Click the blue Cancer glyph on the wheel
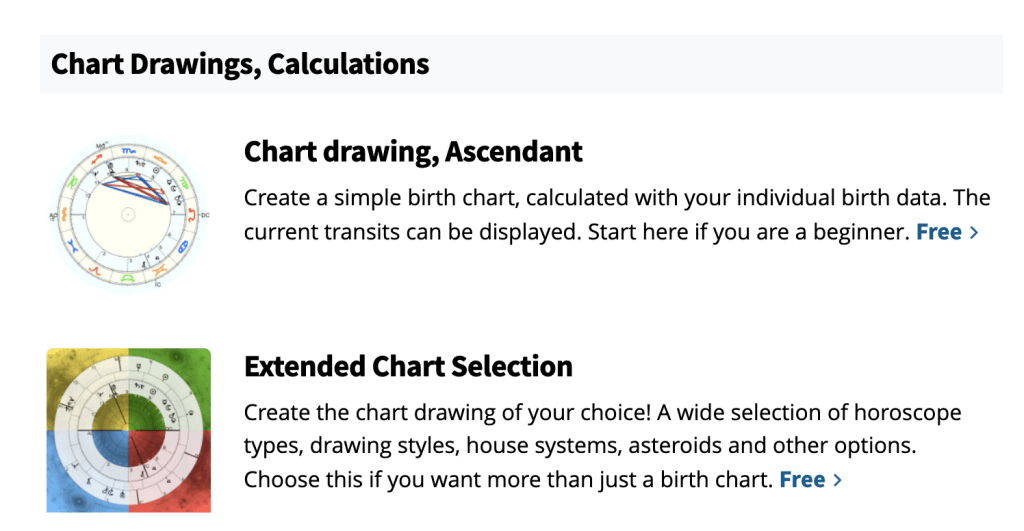 pos(183,247)
